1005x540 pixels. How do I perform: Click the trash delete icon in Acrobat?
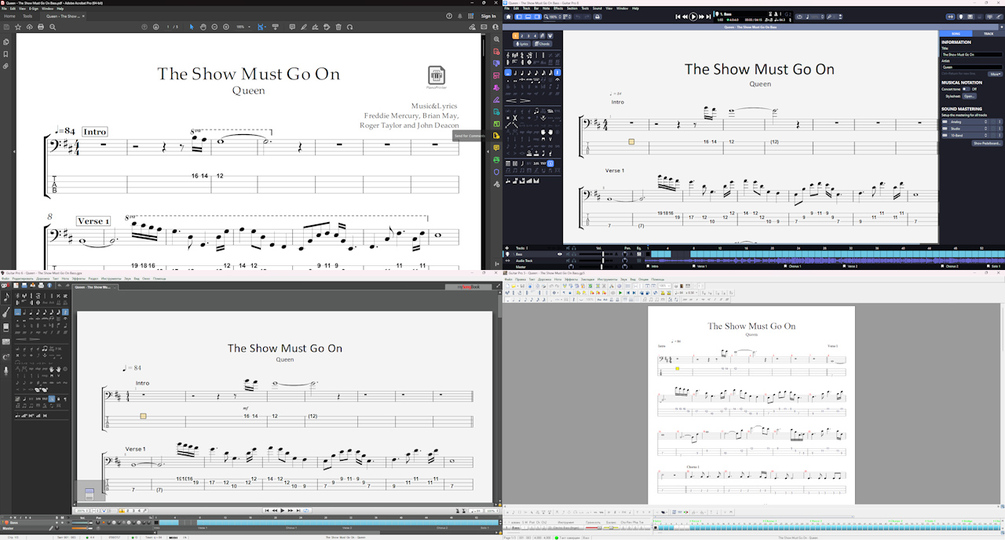(x=338, y=27)
